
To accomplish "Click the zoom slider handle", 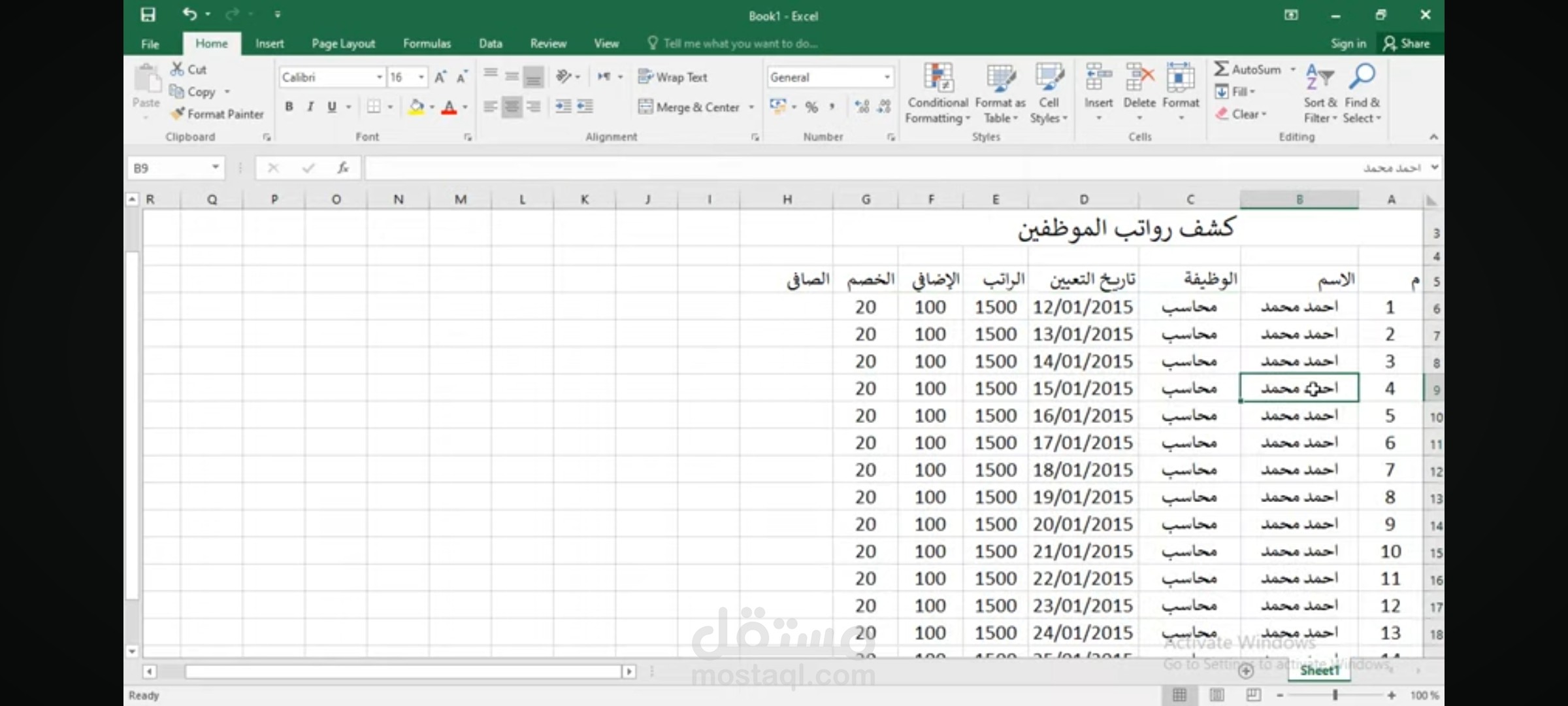I will point(1335,695).
